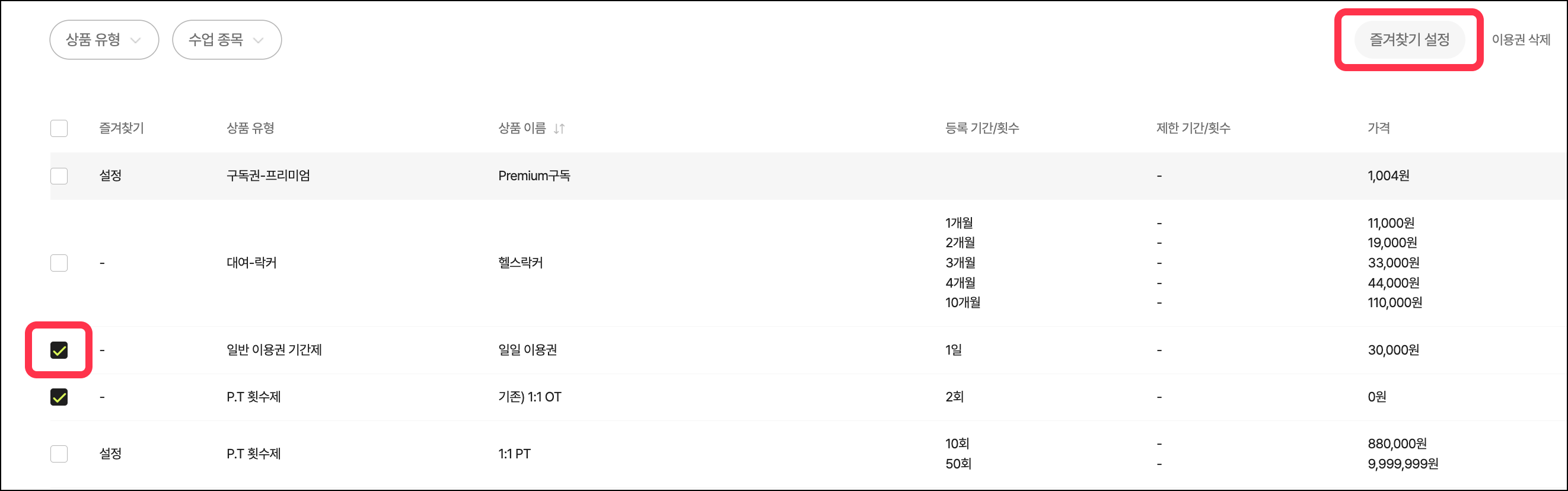Click the 이용권 삭제 button

click(1521, 40)
